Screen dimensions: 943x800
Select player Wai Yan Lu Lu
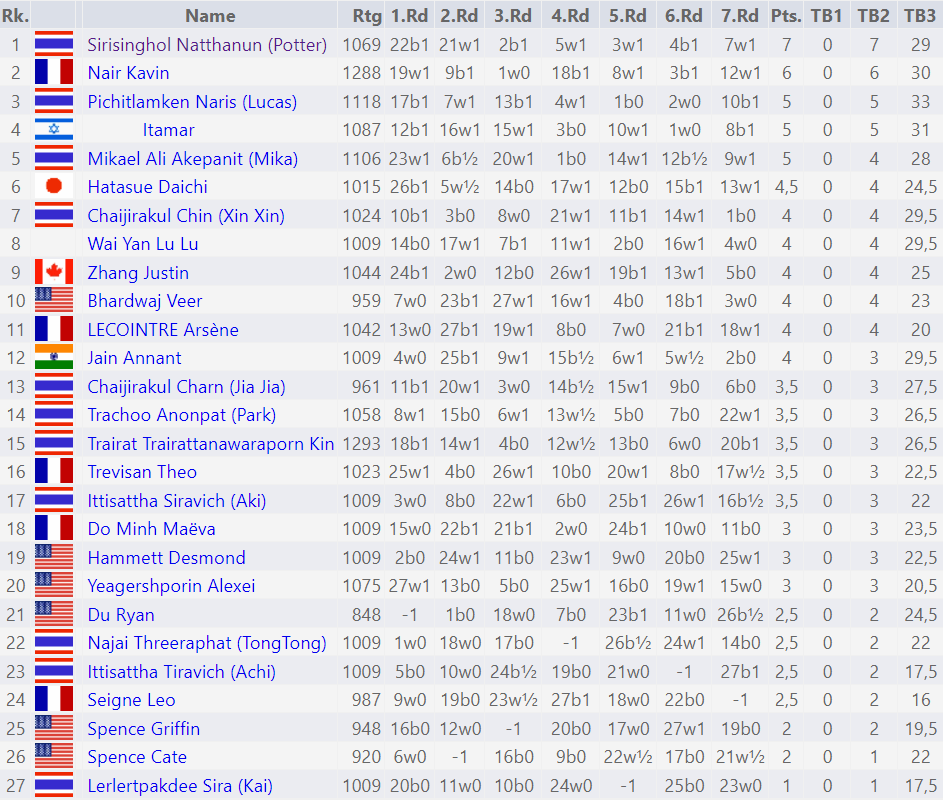tap(143, 244)
